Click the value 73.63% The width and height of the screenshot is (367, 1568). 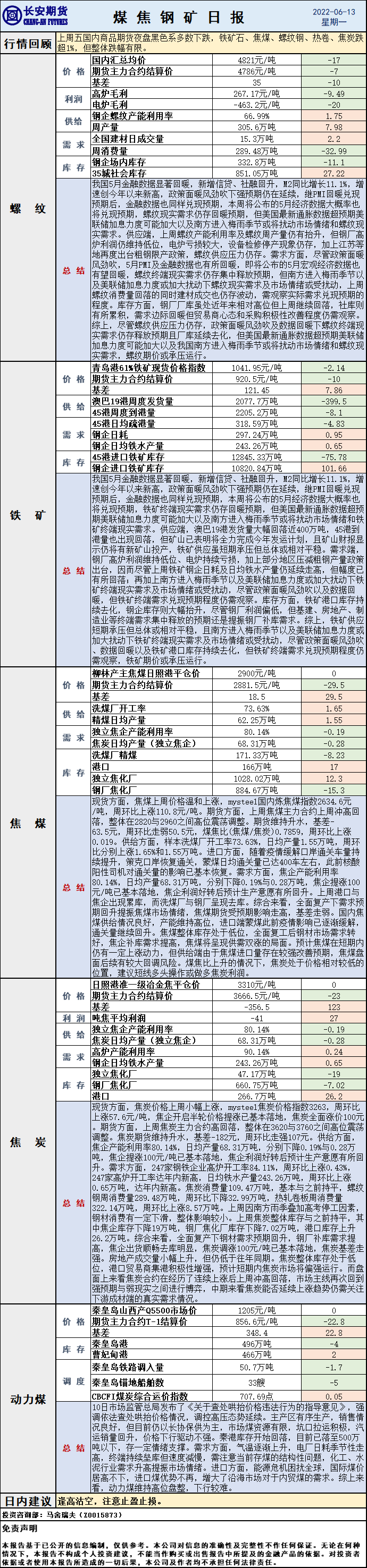tap(257, 708)
